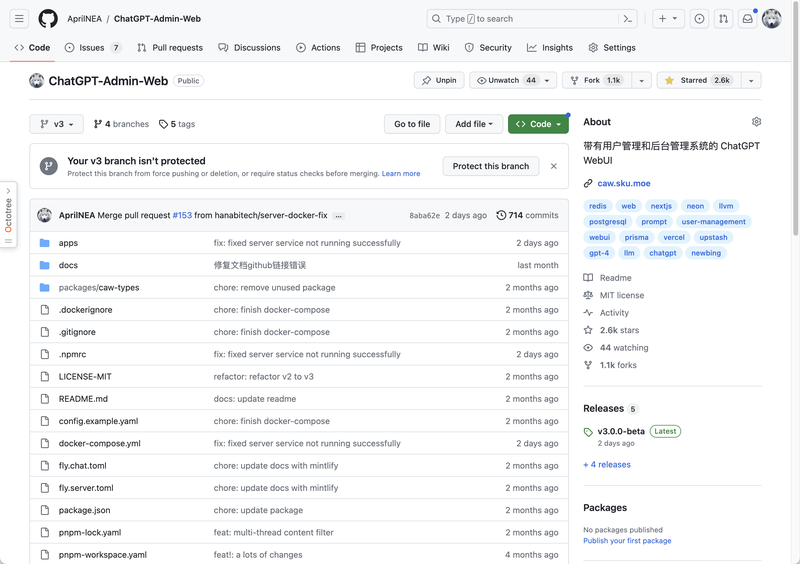The image size is (800, 564).
Task: Open the .dockerignore file
Action: 86,310
